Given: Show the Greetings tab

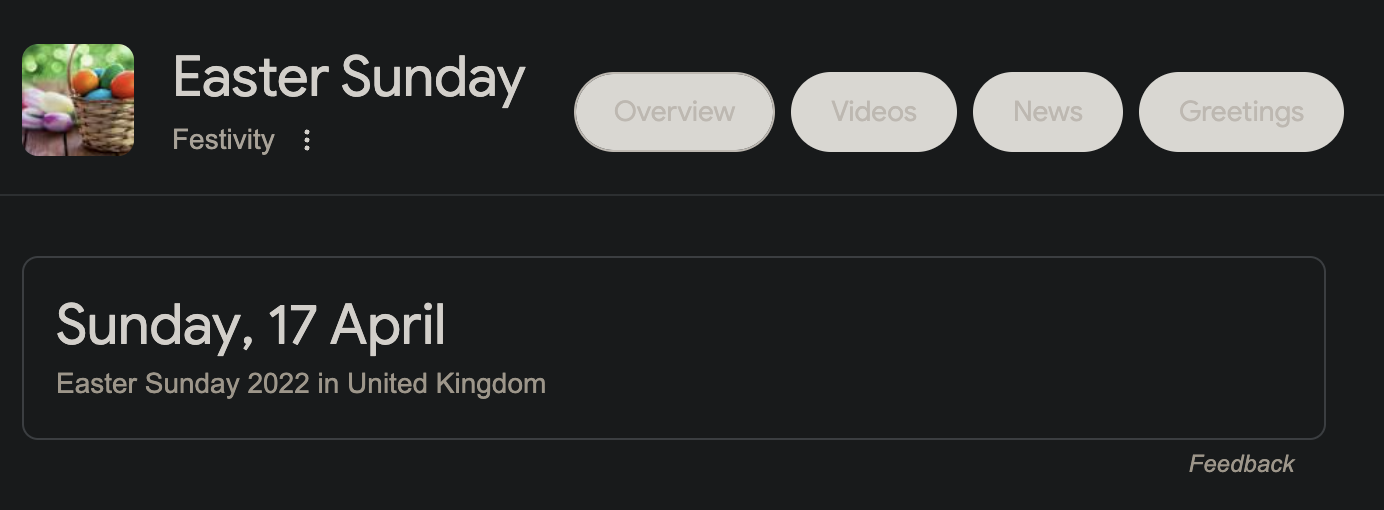Looking at the screenshot, I should [1241, 112].
